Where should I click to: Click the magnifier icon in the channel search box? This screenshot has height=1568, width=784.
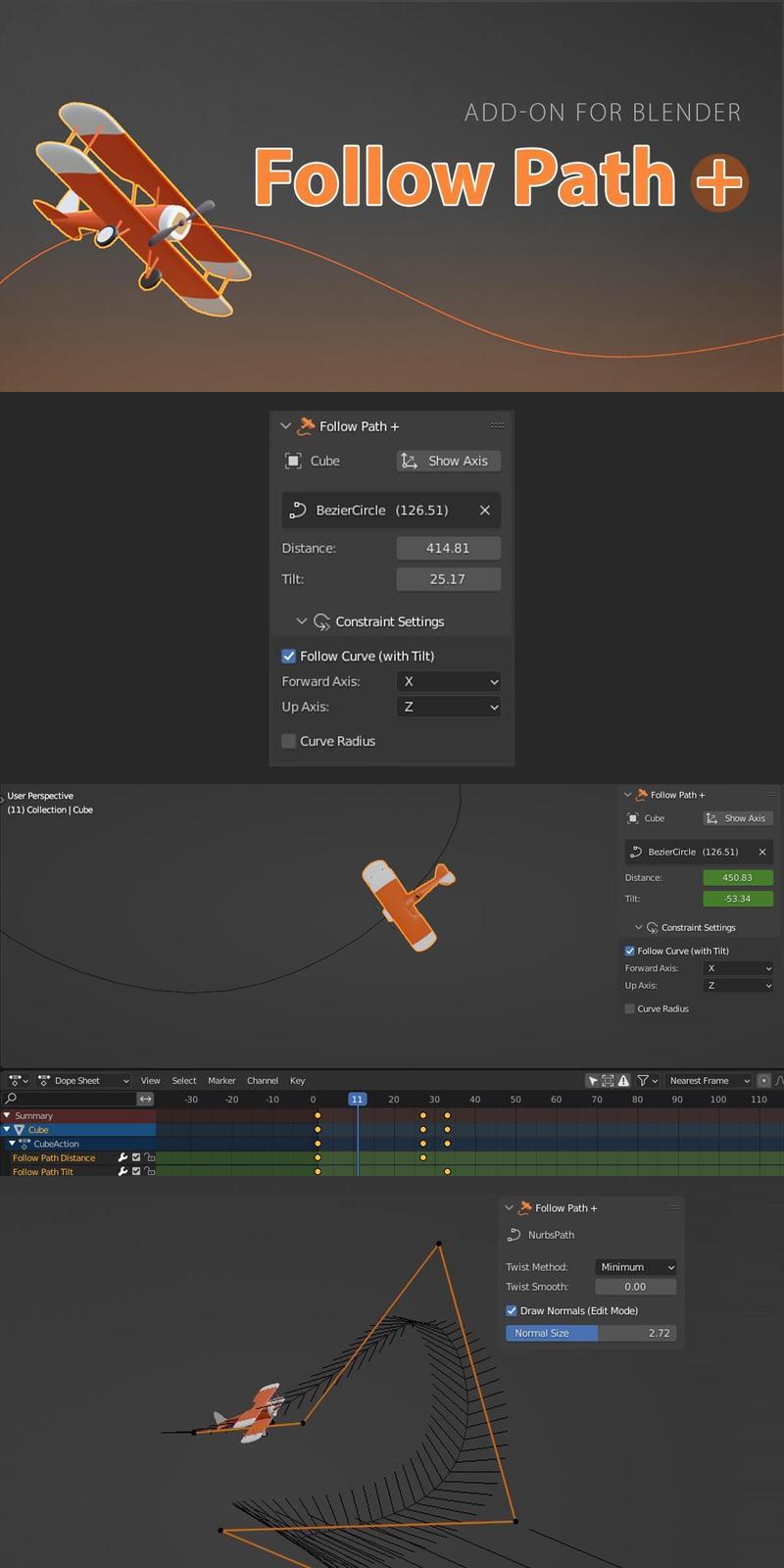tap(11, 1099)
